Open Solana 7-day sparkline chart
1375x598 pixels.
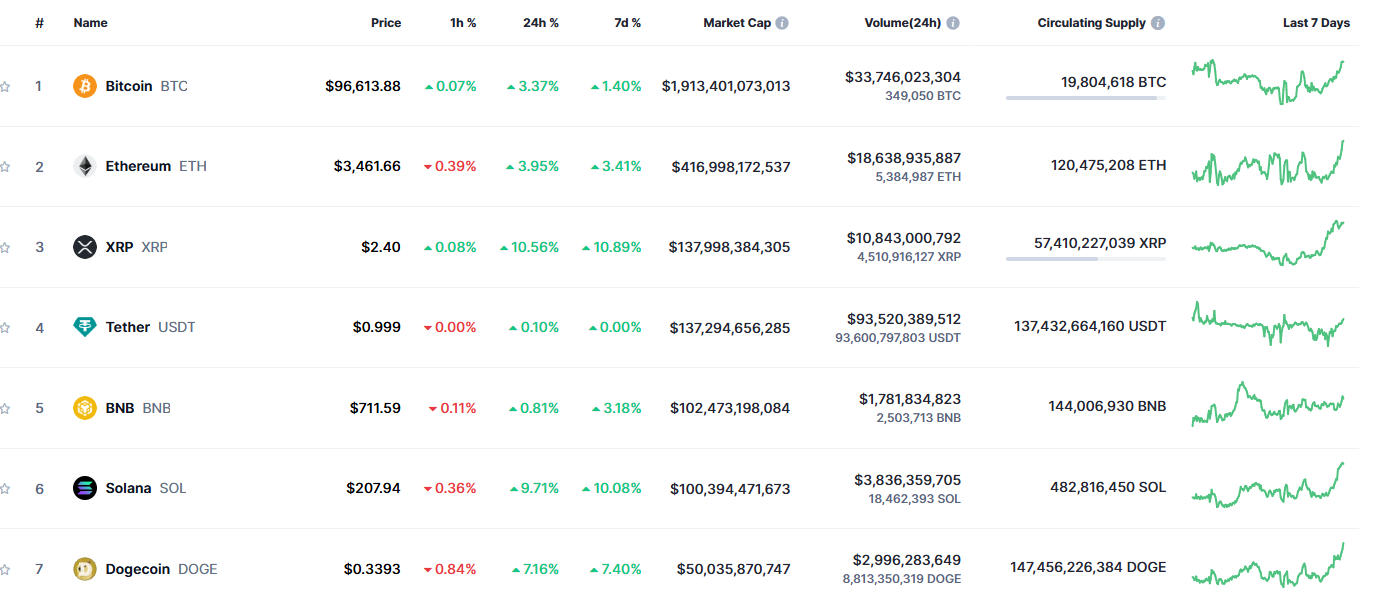click(x=1268, y=485)
